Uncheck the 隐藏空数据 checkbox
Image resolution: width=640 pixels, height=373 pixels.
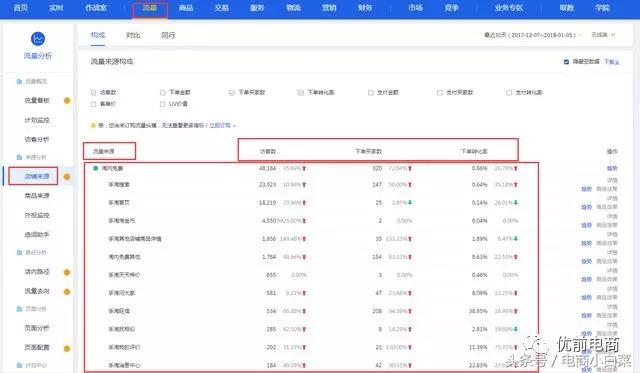click(566, 62)
